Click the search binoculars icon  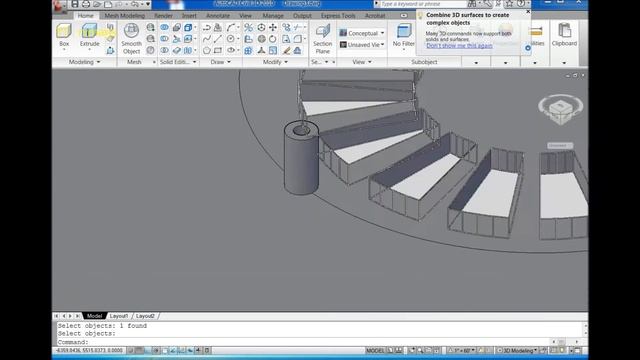coord(472,4)
